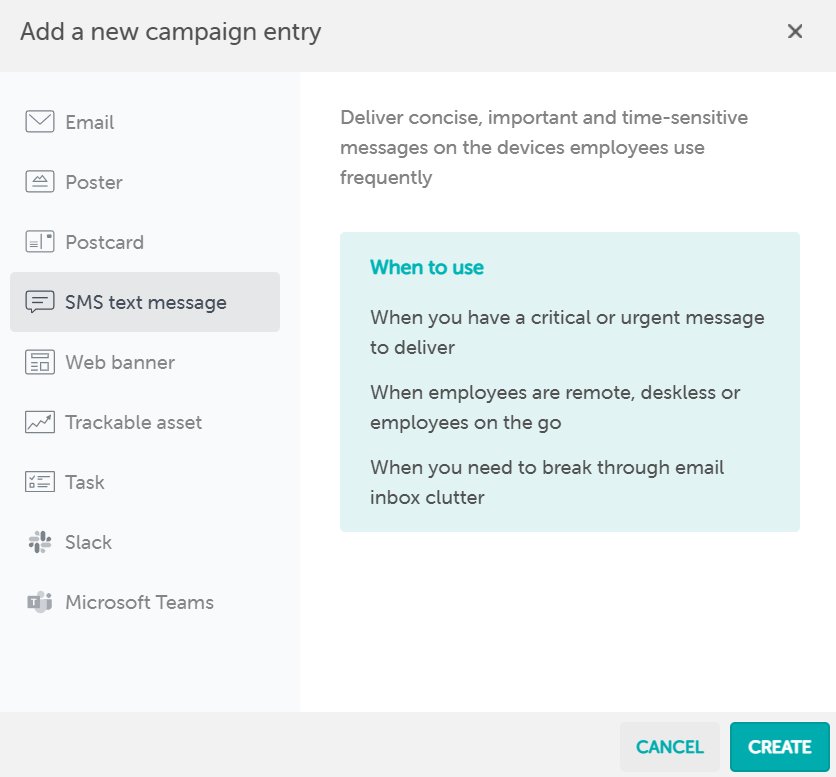Click the Slack logo icon
This screenshot has width=836, height=777.
pyautogui.click(x=40, y=542)
